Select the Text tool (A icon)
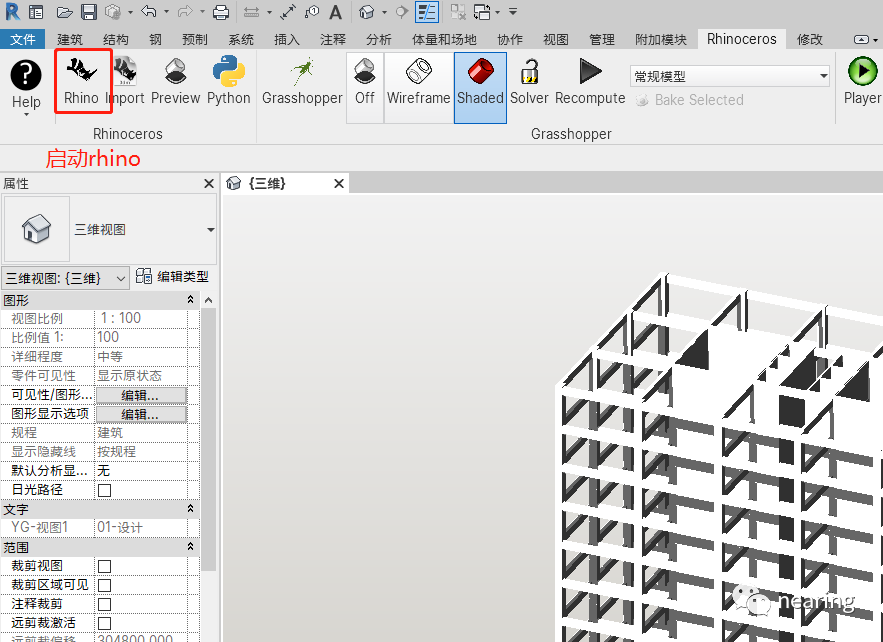 [336, 12]
